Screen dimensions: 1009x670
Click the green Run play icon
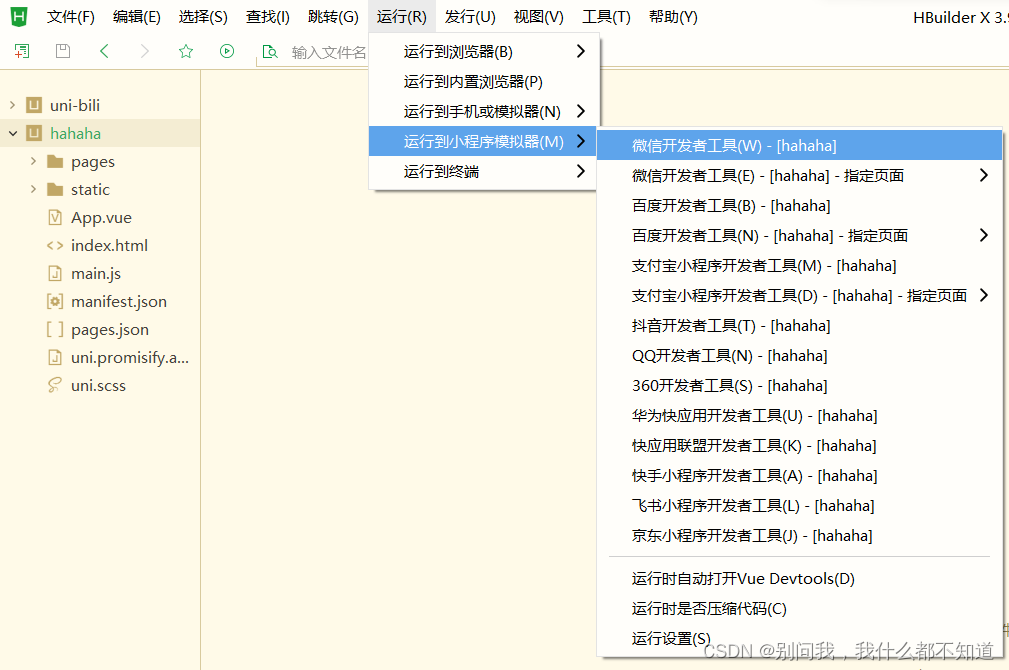(227, 51)
